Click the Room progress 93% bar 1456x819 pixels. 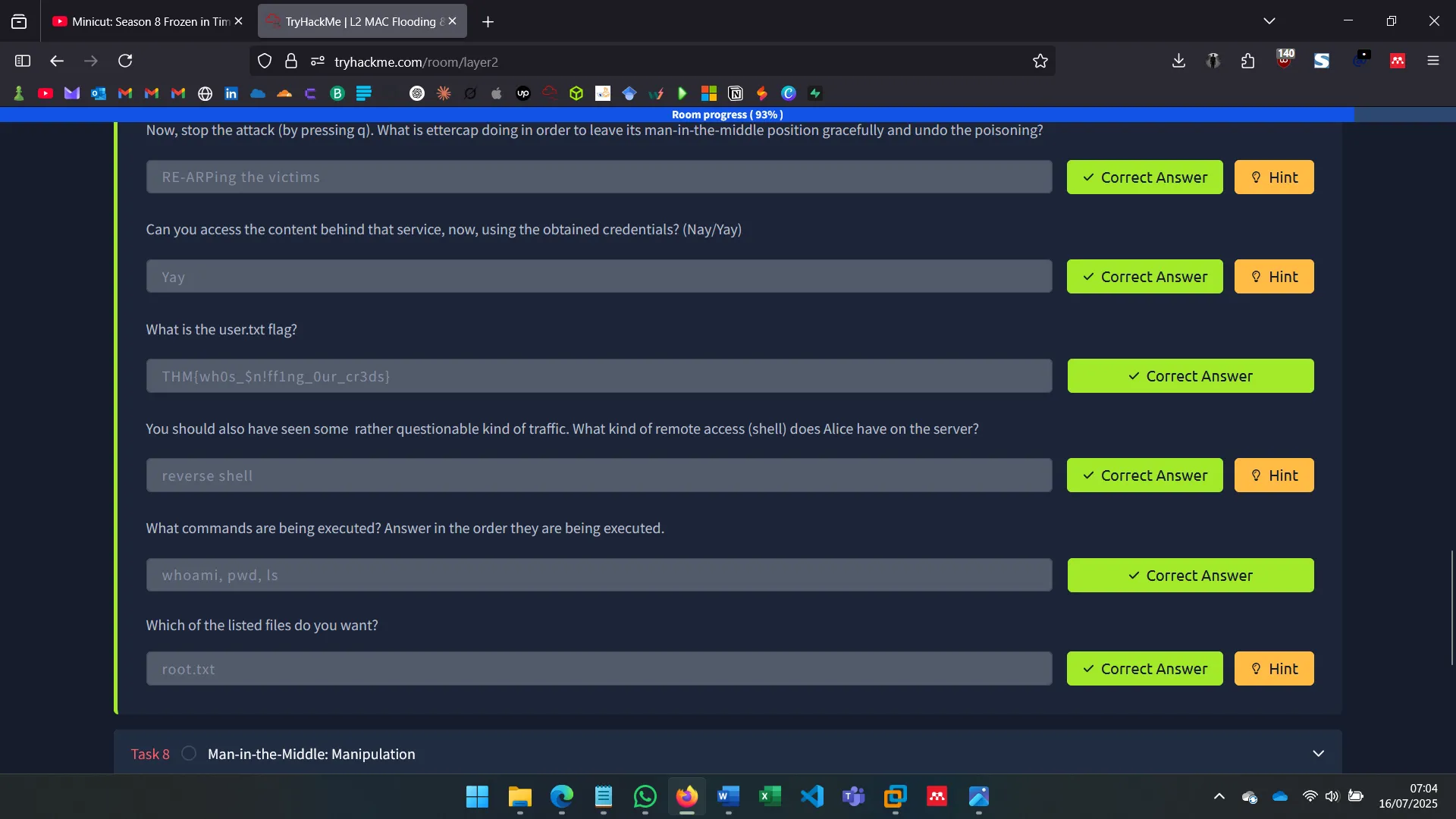click(x=726, y=115)
